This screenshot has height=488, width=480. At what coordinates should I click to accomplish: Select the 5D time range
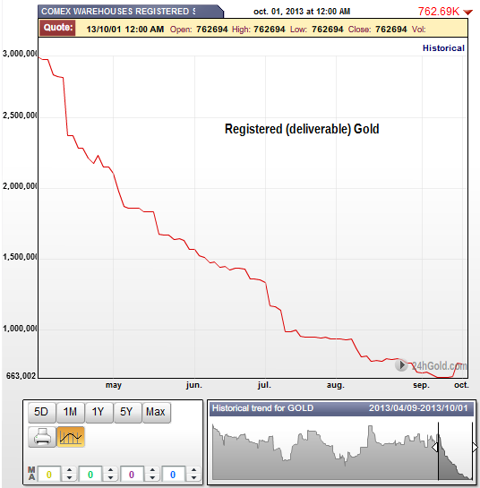pyautogui.click(x=42, y=412)
